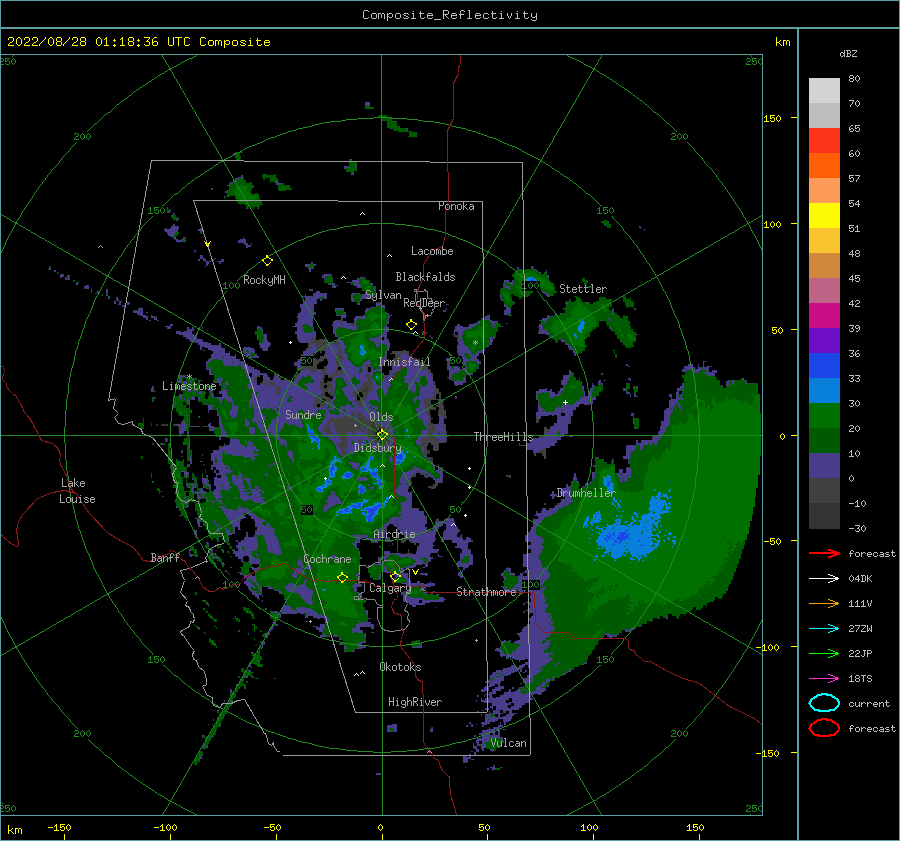Click the Composite_Reflectivity title
Viewport: 900px width, 841px height.
[x=449, y=15]
